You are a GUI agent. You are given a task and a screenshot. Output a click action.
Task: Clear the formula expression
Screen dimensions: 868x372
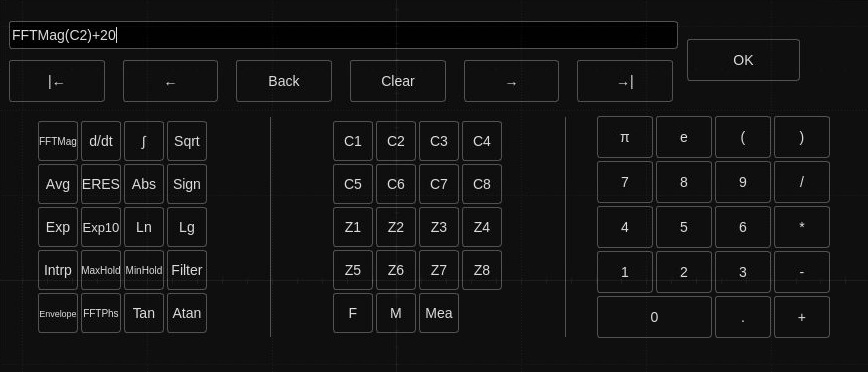398,81
